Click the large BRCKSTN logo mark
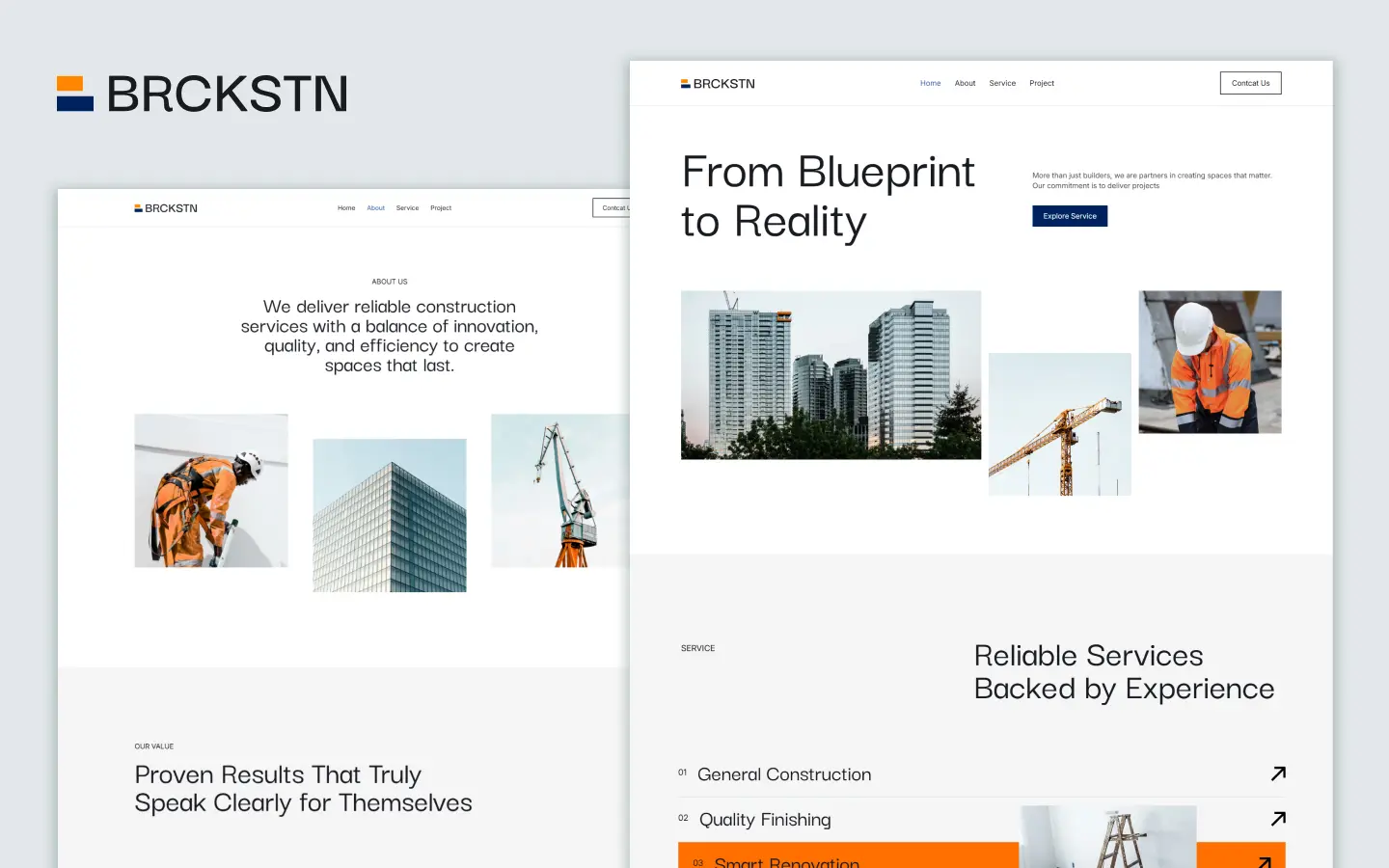The width and height of the screenshot is (1389, 868). (x=75, y=94)
